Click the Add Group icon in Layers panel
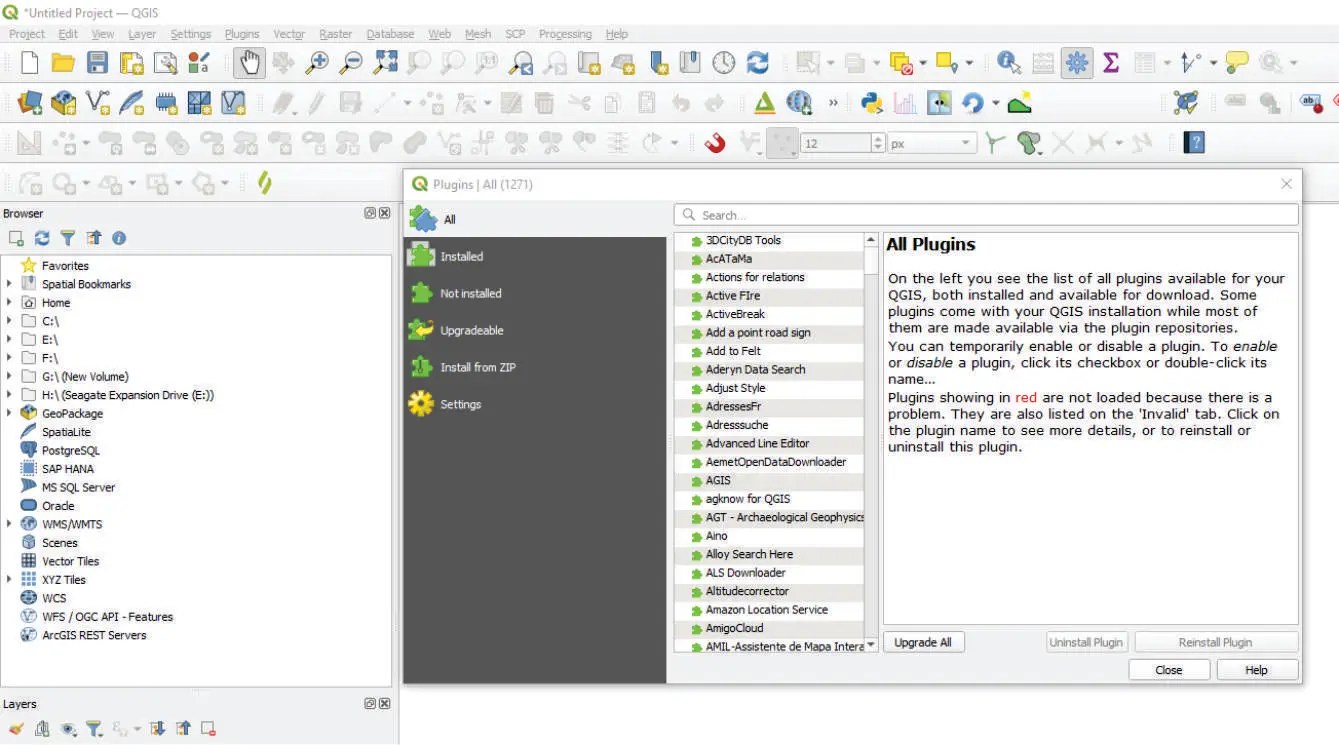Screen dimensions: 1339x745 point(42,729)
